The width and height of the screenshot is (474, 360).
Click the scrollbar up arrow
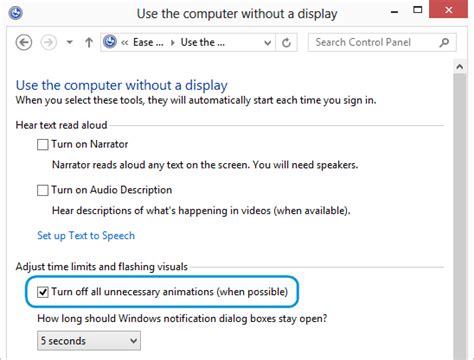[460, 67]
